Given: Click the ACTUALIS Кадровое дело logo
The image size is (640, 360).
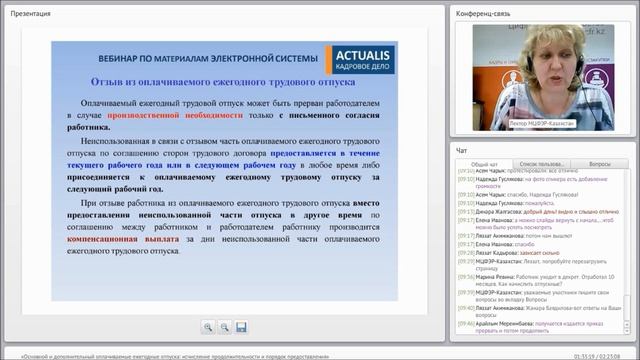Looking at the screenshot, I should pos(360,60).
